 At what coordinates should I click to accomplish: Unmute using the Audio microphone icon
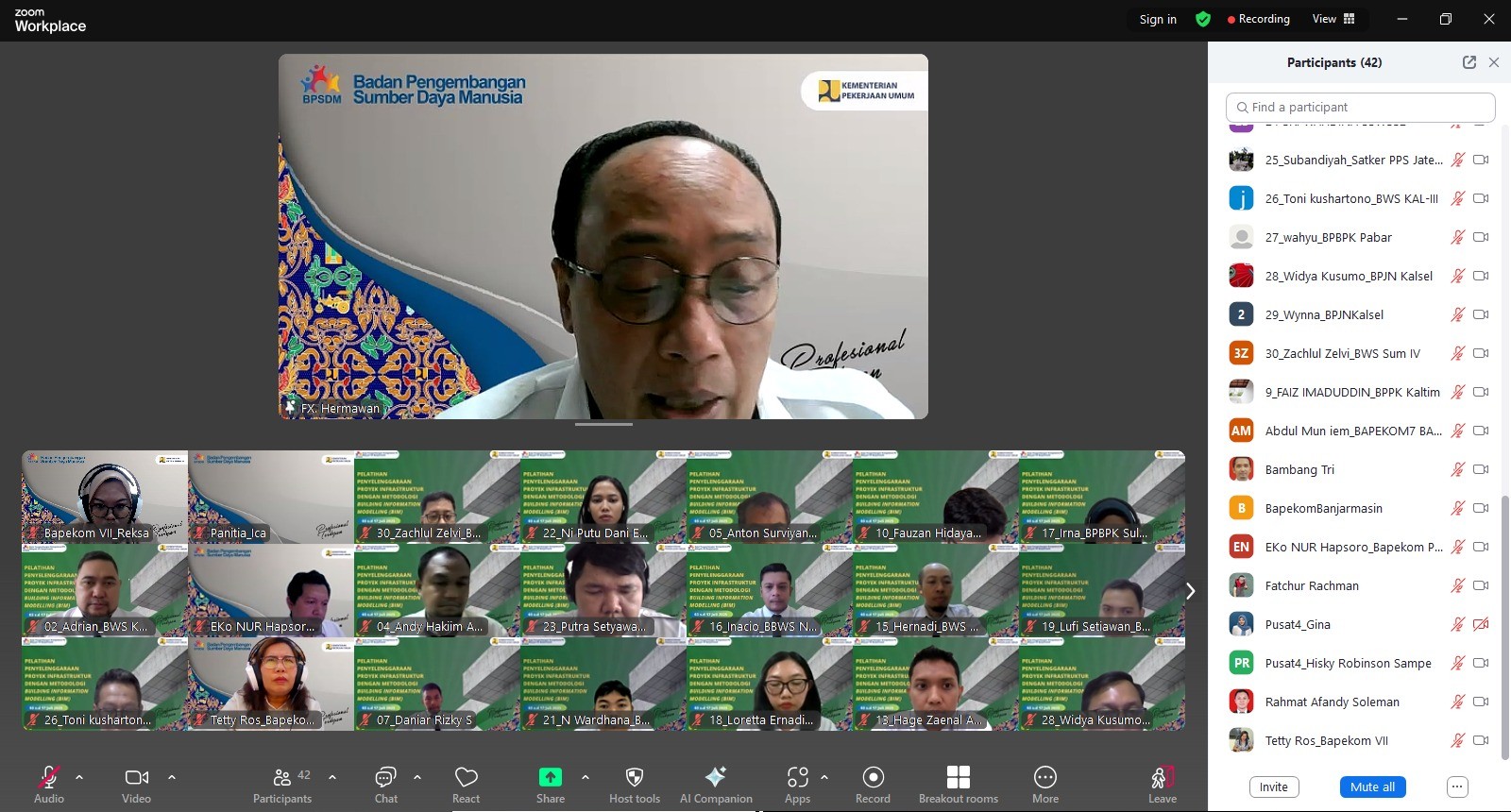[48, 777]
